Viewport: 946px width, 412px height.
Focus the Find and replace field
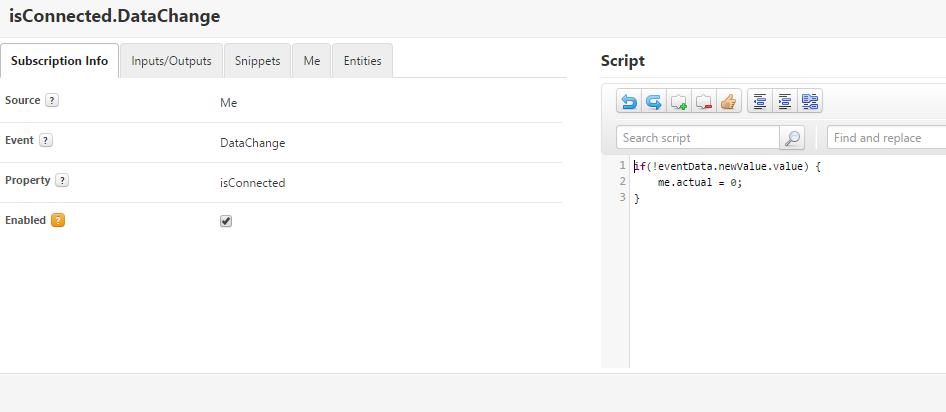pyautogui.click(x=886, y=138)
